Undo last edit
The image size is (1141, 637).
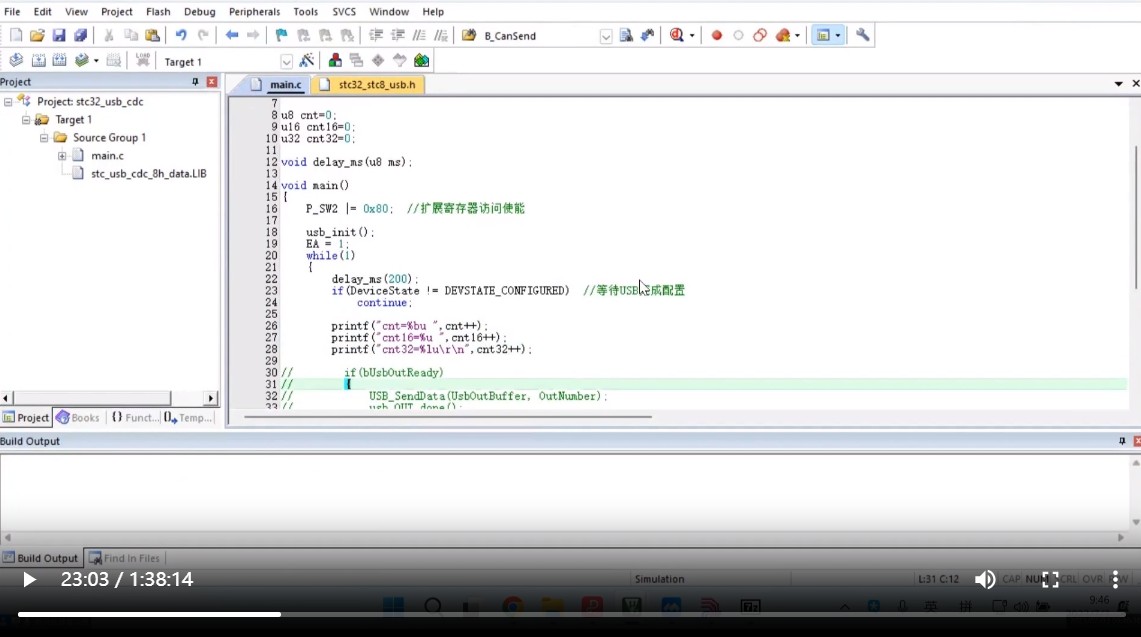pos(180,35)
